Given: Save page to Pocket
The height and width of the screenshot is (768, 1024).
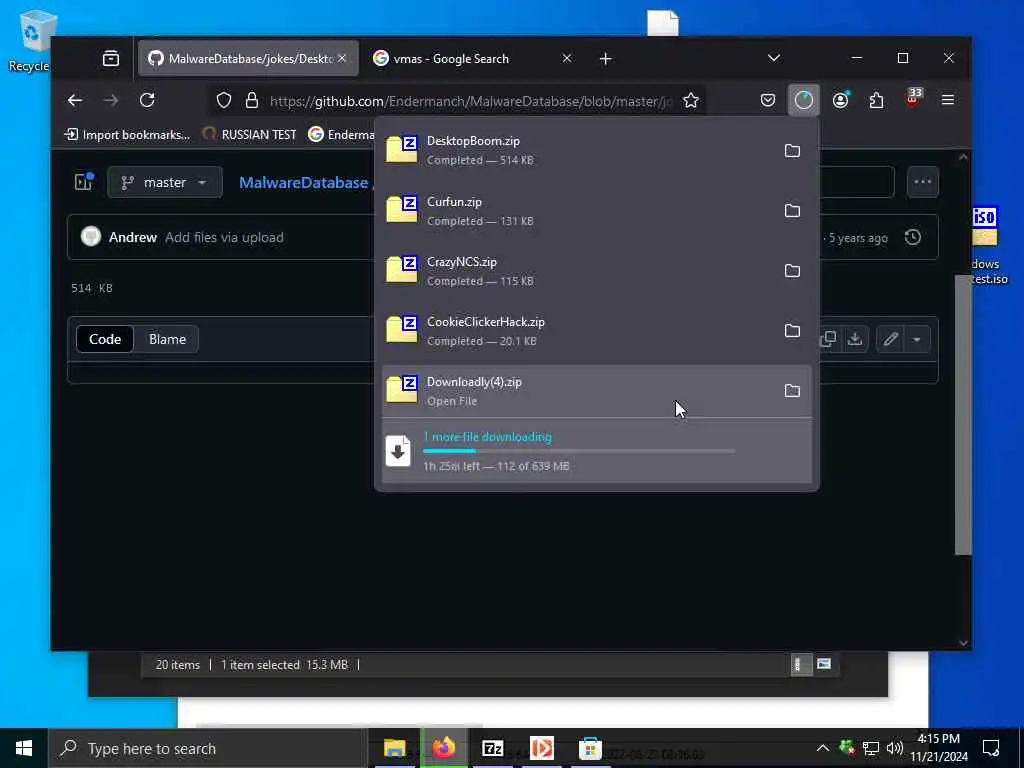Looking at the screenshot, I should (x=768, y=100).
